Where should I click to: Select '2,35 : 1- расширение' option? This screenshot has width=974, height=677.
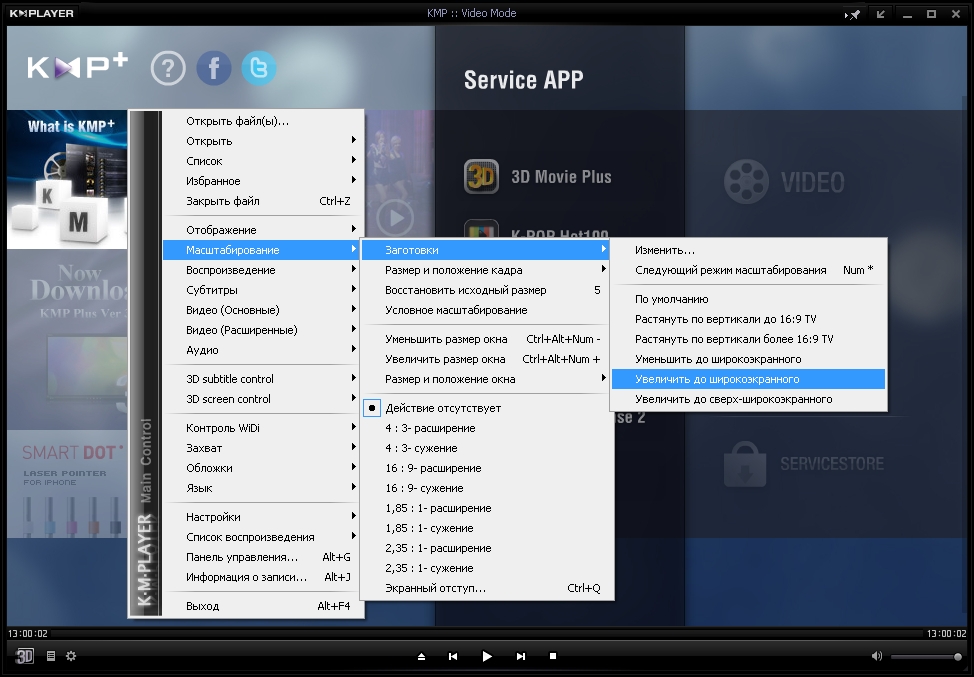487,548
